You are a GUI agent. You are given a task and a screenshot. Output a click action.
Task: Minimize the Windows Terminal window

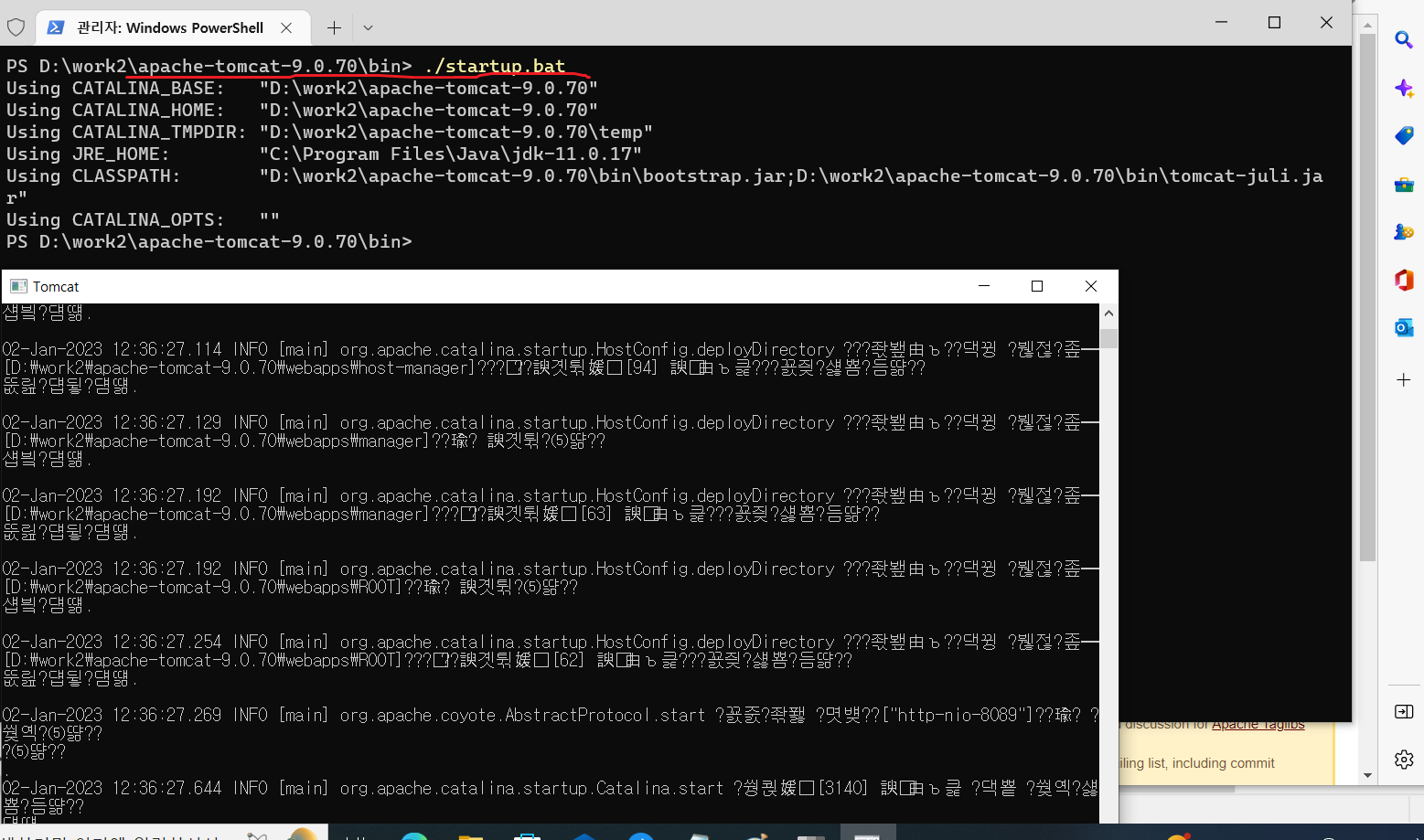coord(1222,22)
